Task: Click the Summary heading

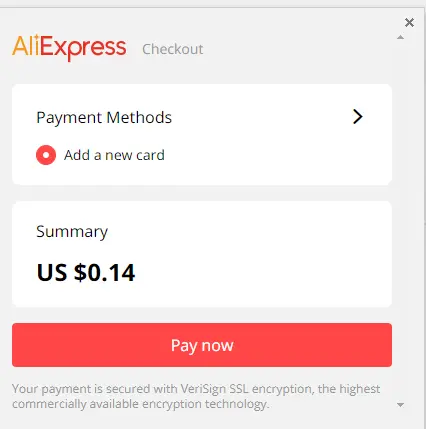Action: tap(72, 231)
